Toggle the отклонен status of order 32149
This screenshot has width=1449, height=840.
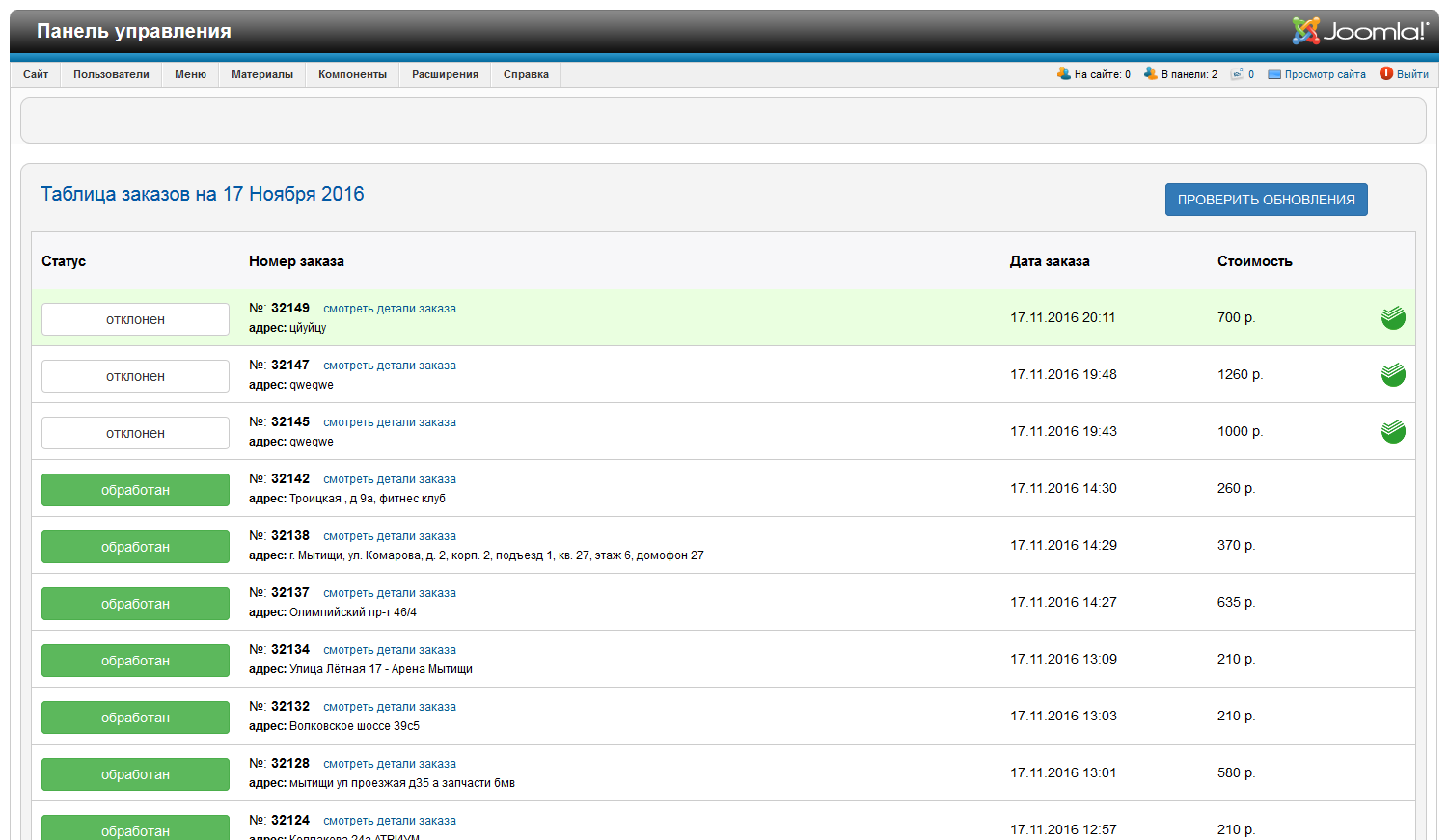click(135, 319)
